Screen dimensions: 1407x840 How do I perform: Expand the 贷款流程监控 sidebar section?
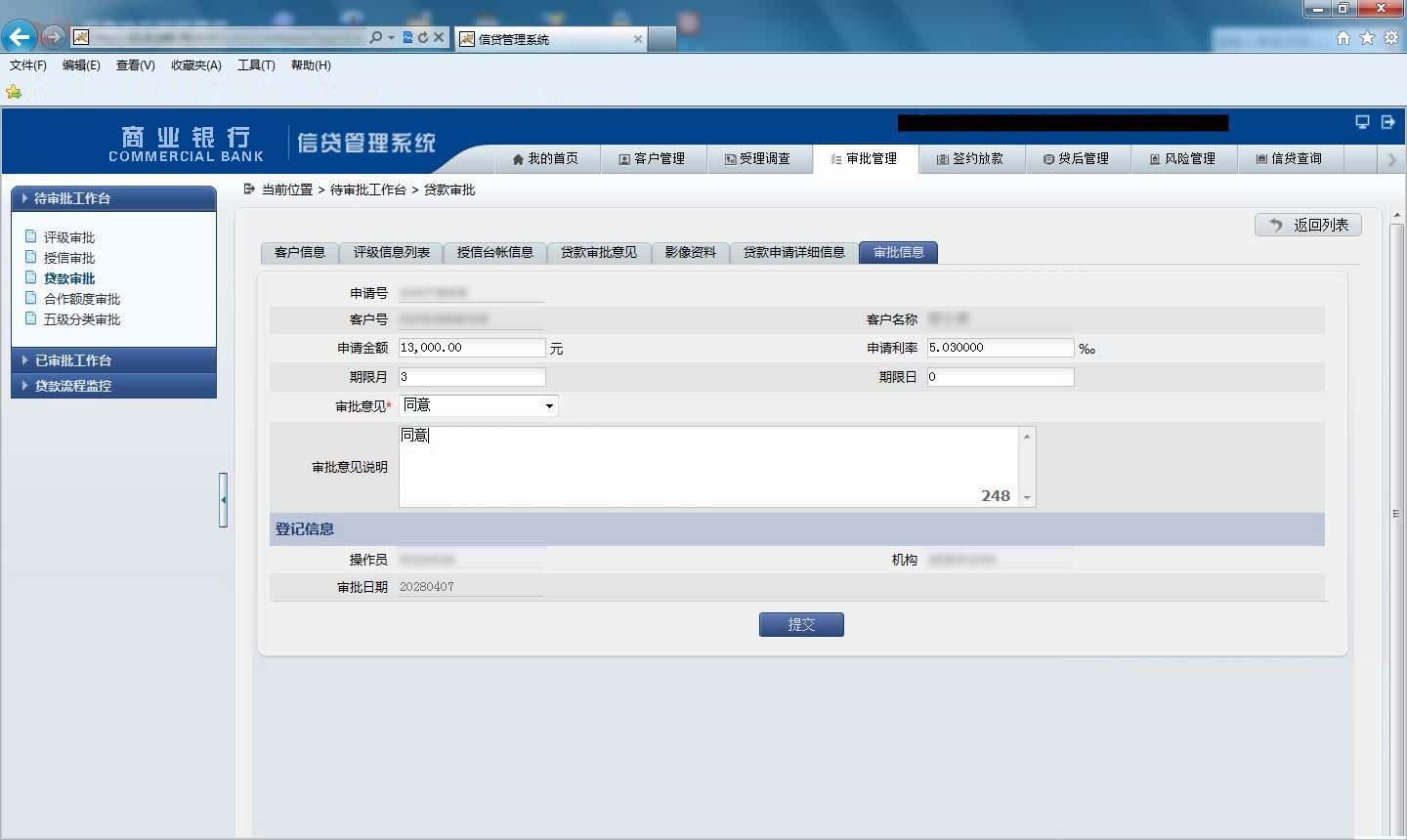pos(113,386)
